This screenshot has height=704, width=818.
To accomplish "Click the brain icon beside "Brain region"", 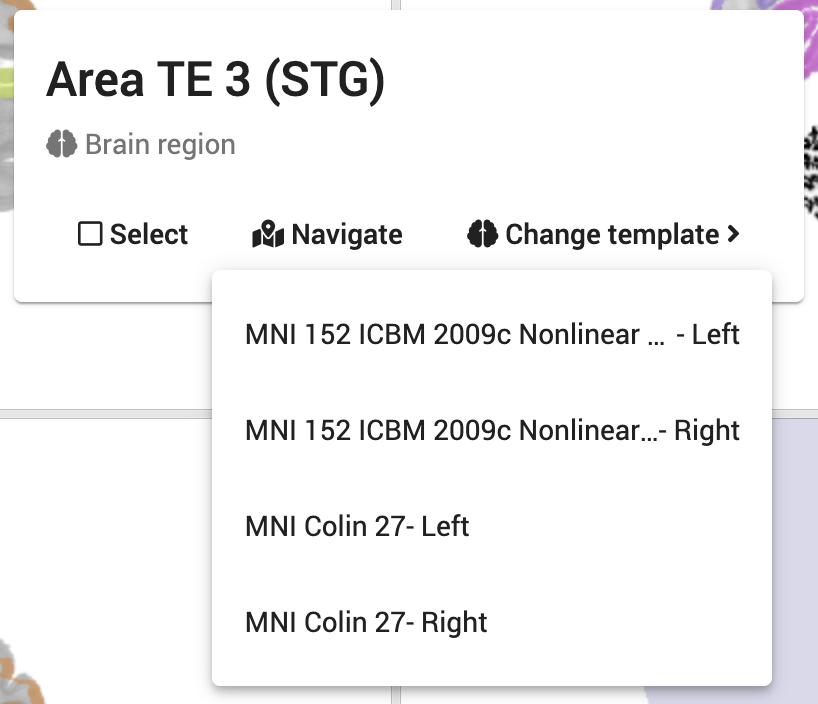I will click(61, 145).
